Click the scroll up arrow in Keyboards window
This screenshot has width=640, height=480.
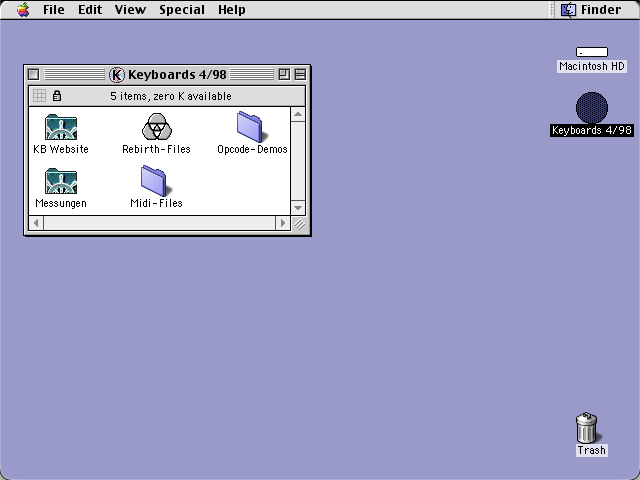298,114
